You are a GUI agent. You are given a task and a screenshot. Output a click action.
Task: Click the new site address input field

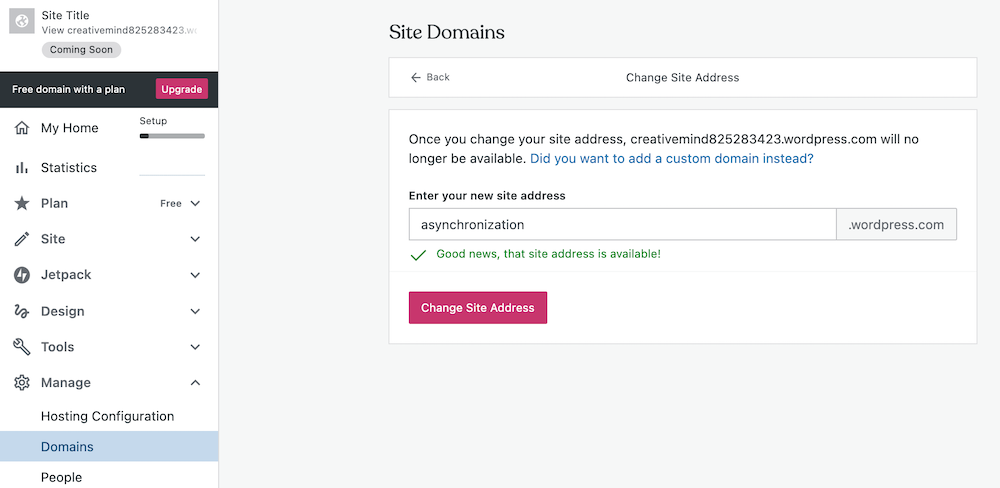622,225
